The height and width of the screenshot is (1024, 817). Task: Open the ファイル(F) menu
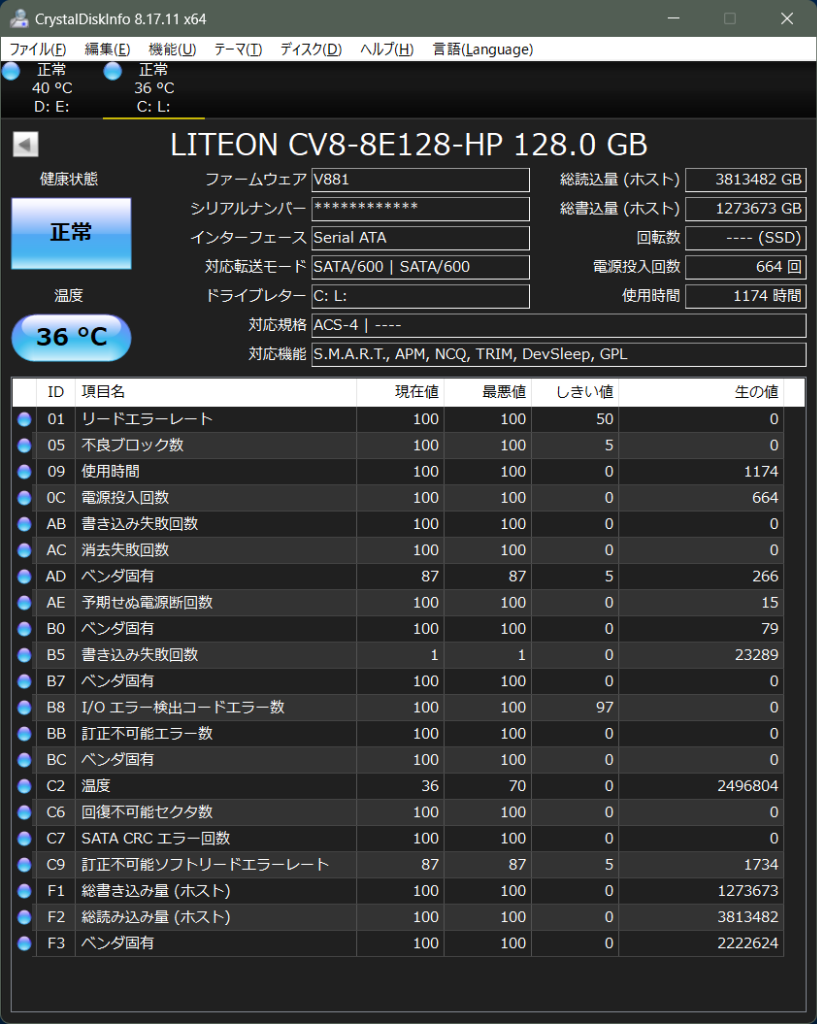(x=37, y=49)
